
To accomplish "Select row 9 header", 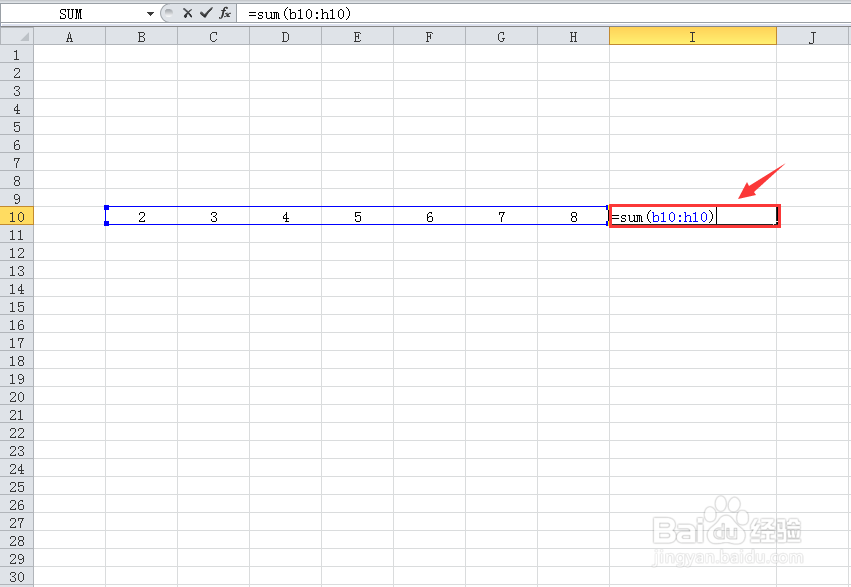I will pyautogui.click(x=17, y=199).
